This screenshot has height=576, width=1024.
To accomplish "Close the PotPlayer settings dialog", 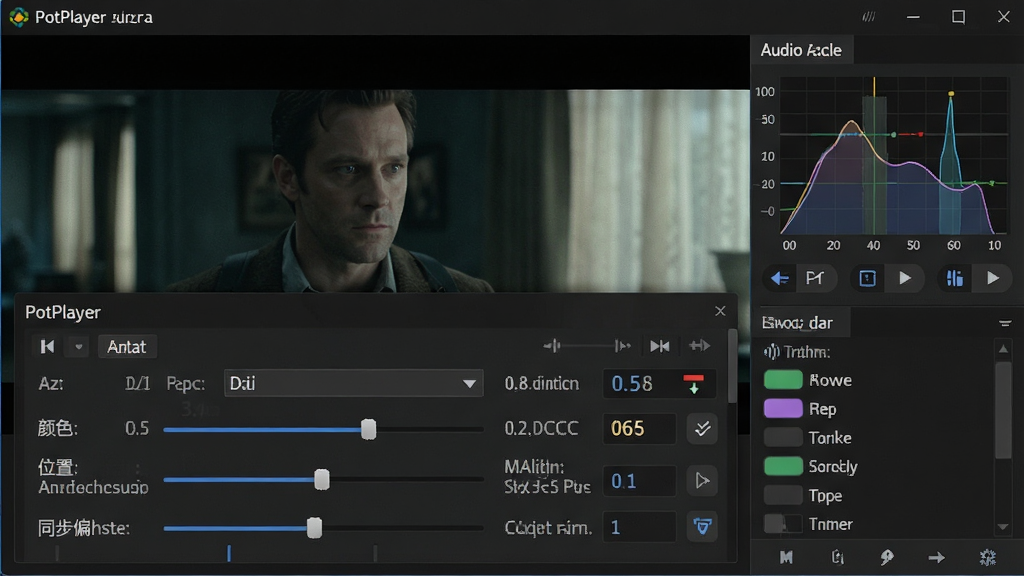I will 720,311.
